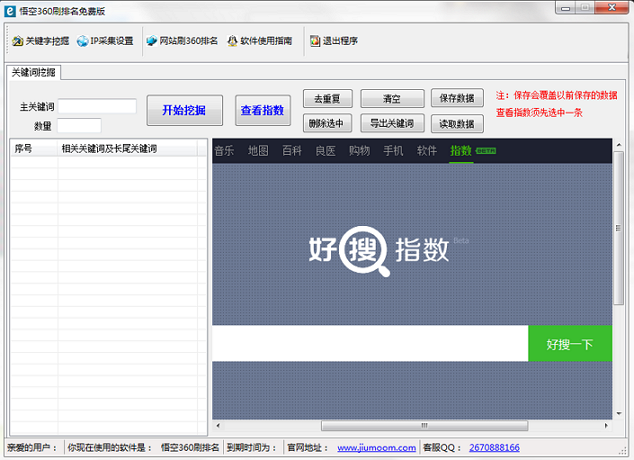Click the 删除选中 button

328,123
